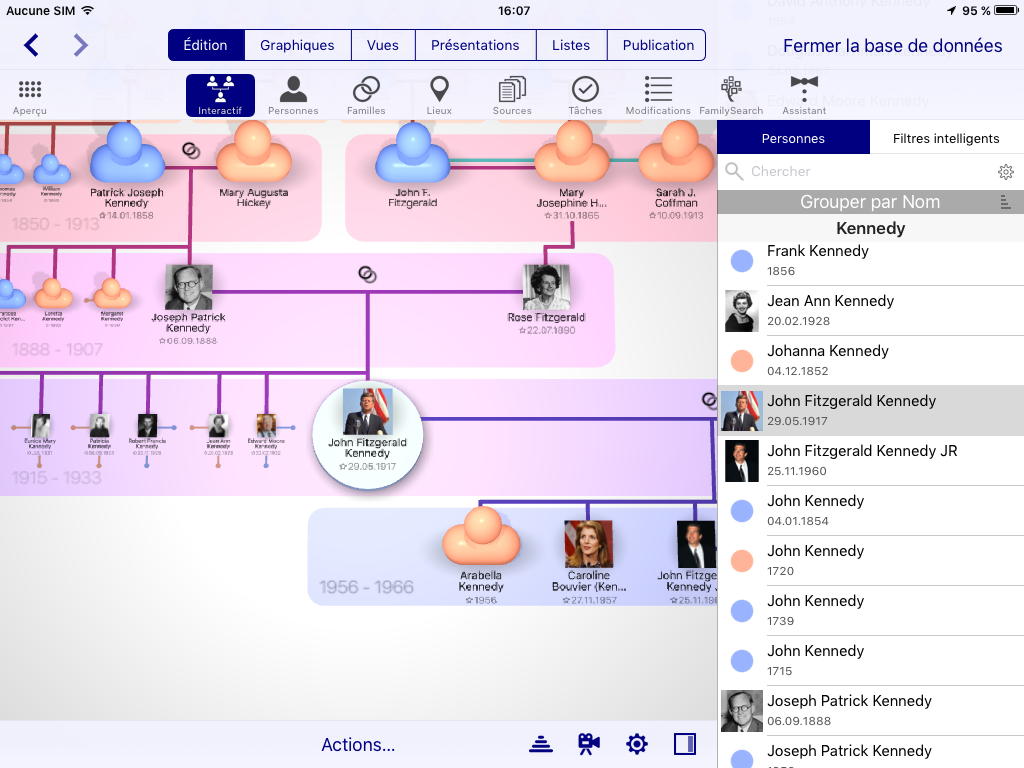1024x768 pixels.
Task: Select Jean Ann Kennedy in list
Action: (871, 310)
